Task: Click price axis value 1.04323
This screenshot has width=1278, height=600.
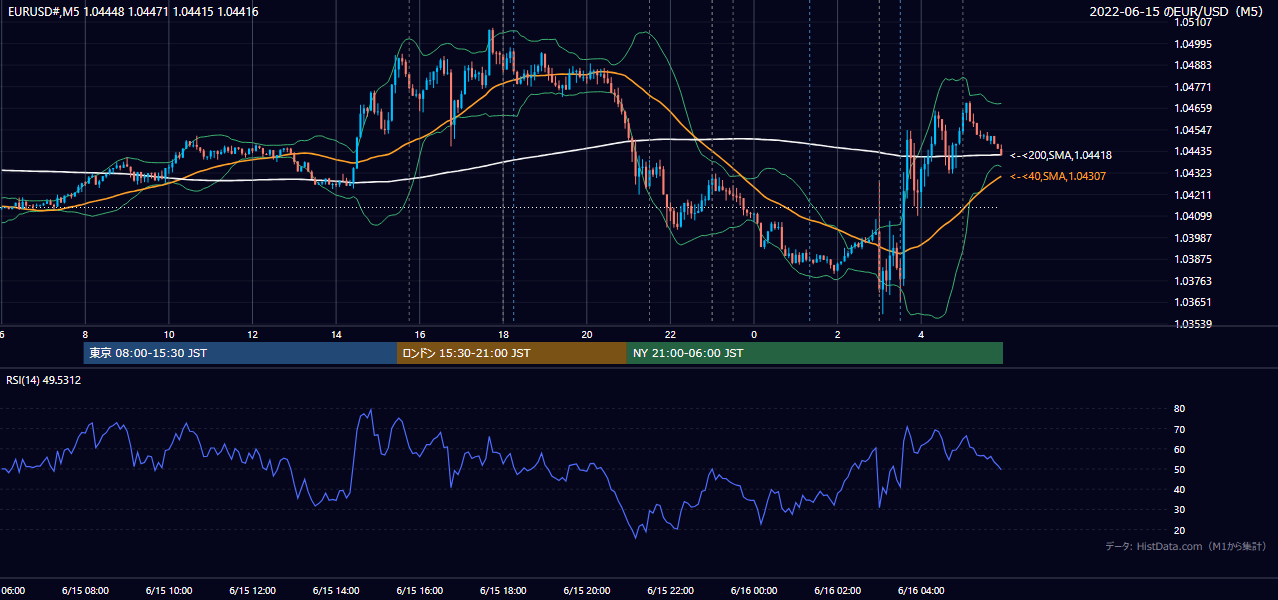Action: [x=1194, y=173]
